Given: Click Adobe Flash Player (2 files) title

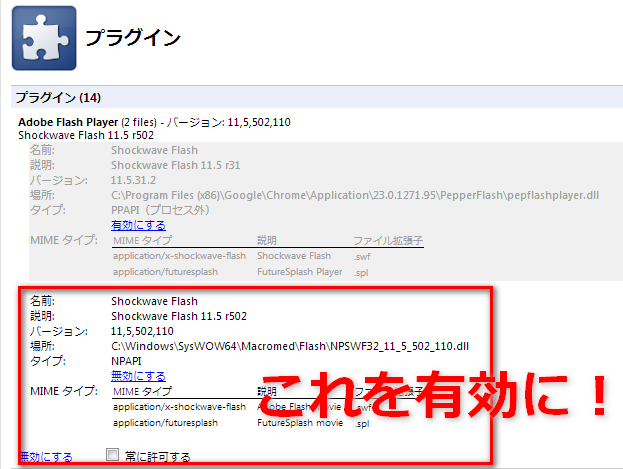Looking at the screenshot, I should [x=87, y=122].
